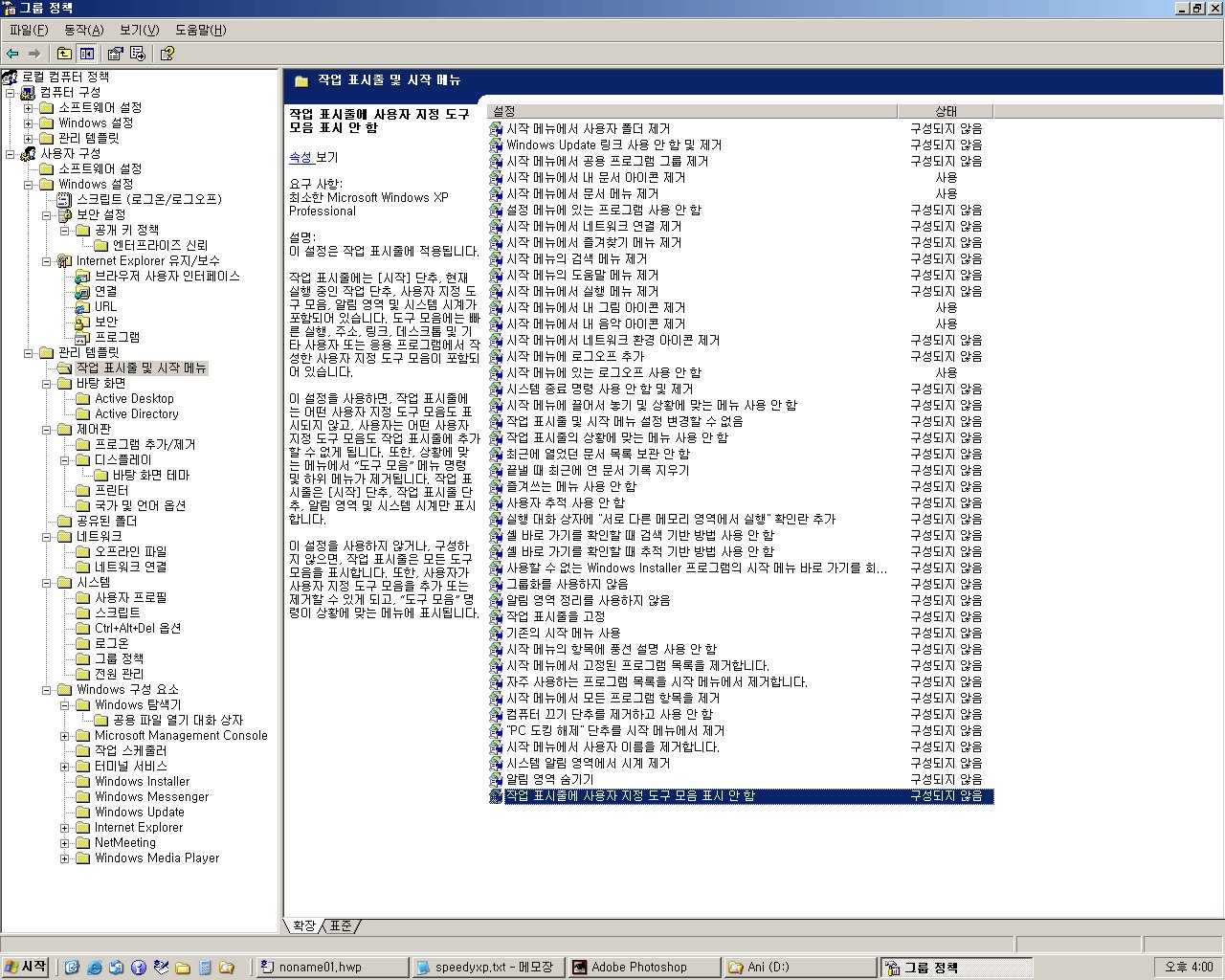
Task: Expand the 터미널 서비스 tree node
Action: point(65,766)
